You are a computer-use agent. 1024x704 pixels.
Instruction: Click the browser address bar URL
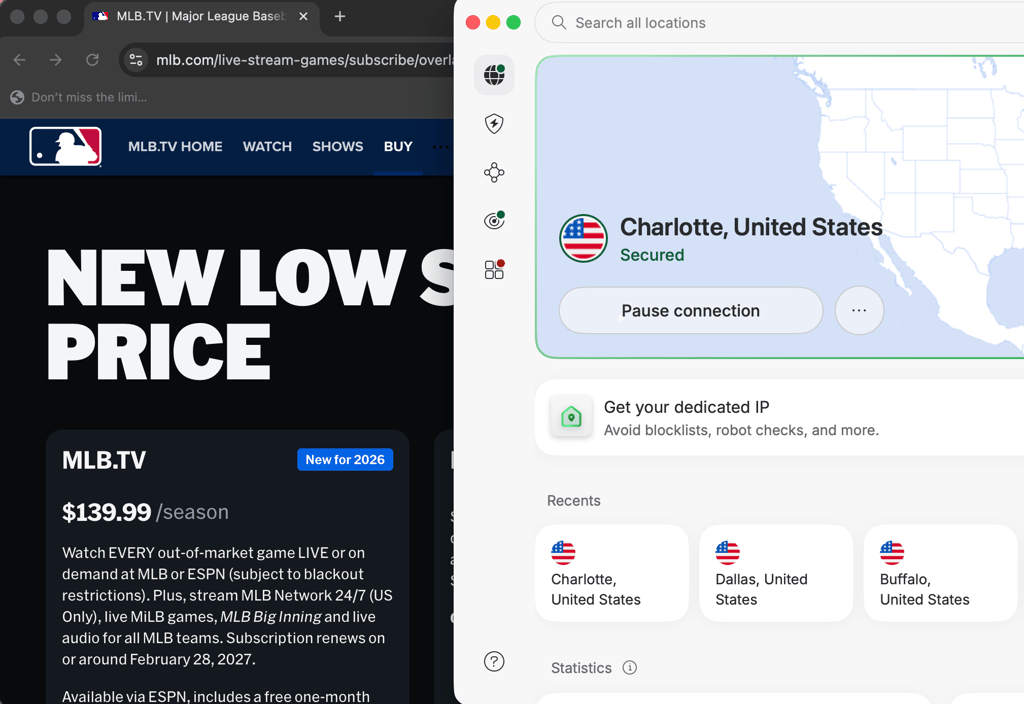point(304,60)
